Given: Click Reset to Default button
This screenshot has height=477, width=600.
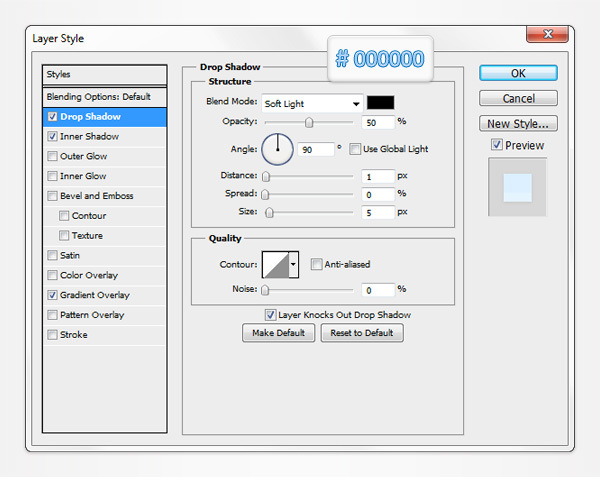Looking at the screenshot, I should point(362,333).
